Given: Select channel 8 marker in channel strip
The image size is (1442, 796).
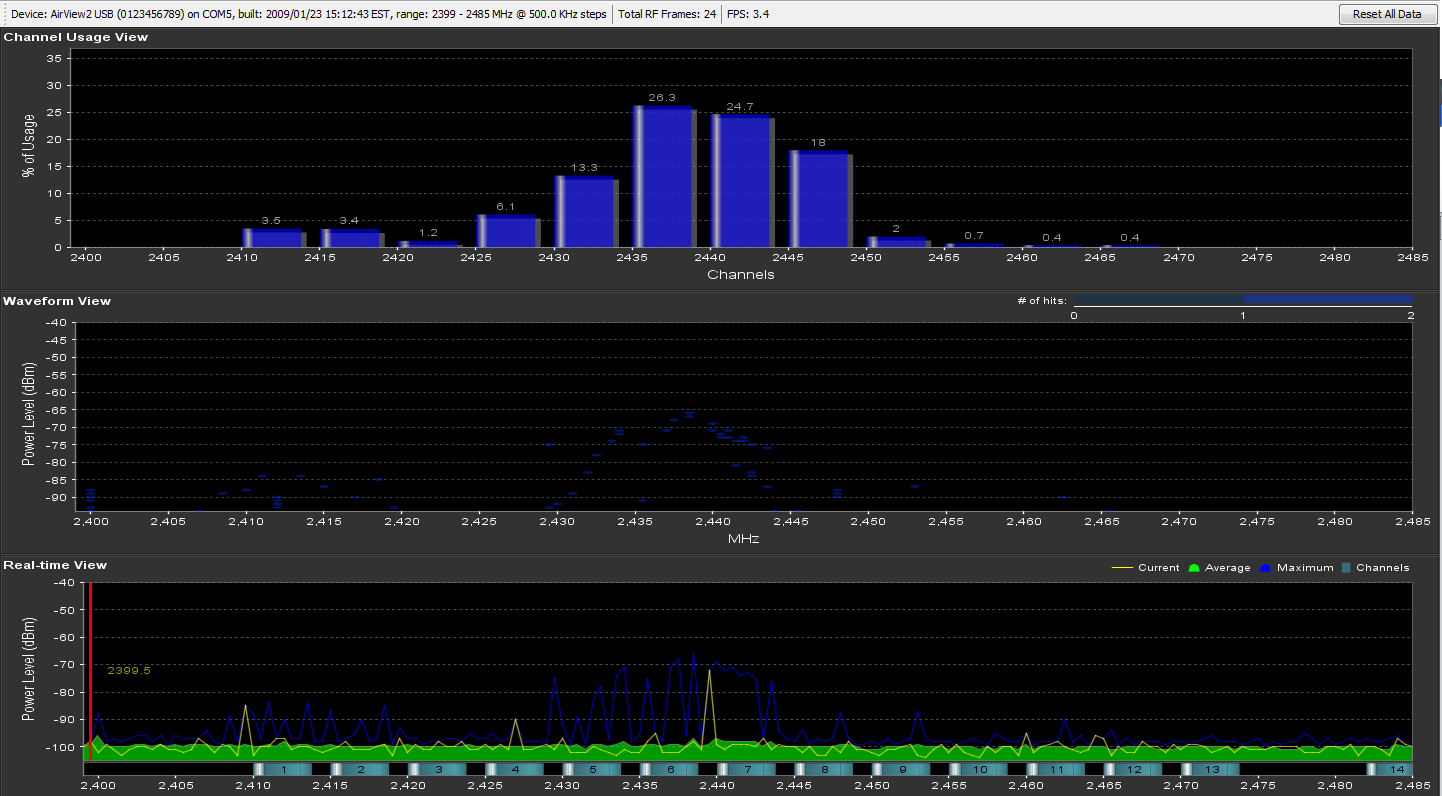Looking at the screenshot, I should point(823,769).
